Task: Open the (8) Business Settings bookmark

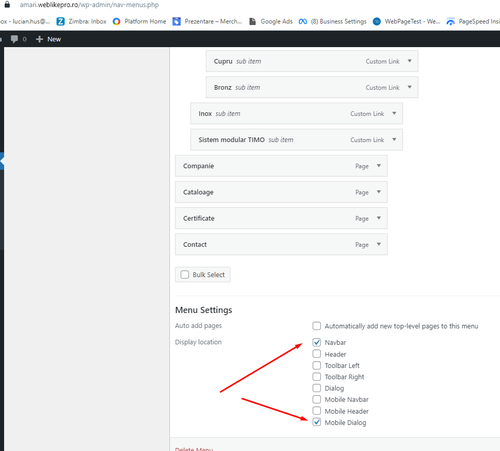Action: coord(332,22)
